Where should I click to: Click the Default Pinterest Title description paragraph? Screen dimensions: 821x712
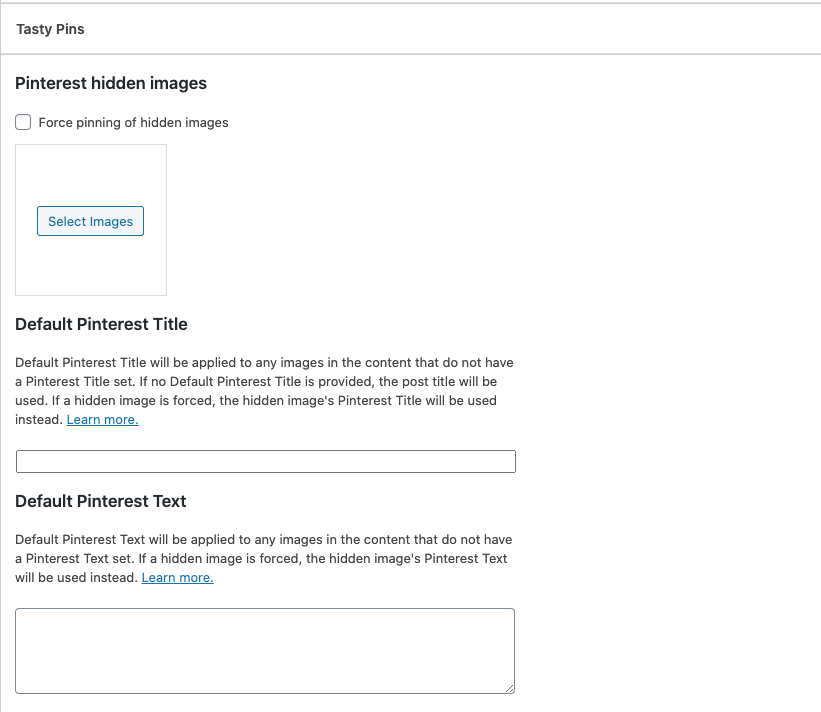tap(264, 391)
